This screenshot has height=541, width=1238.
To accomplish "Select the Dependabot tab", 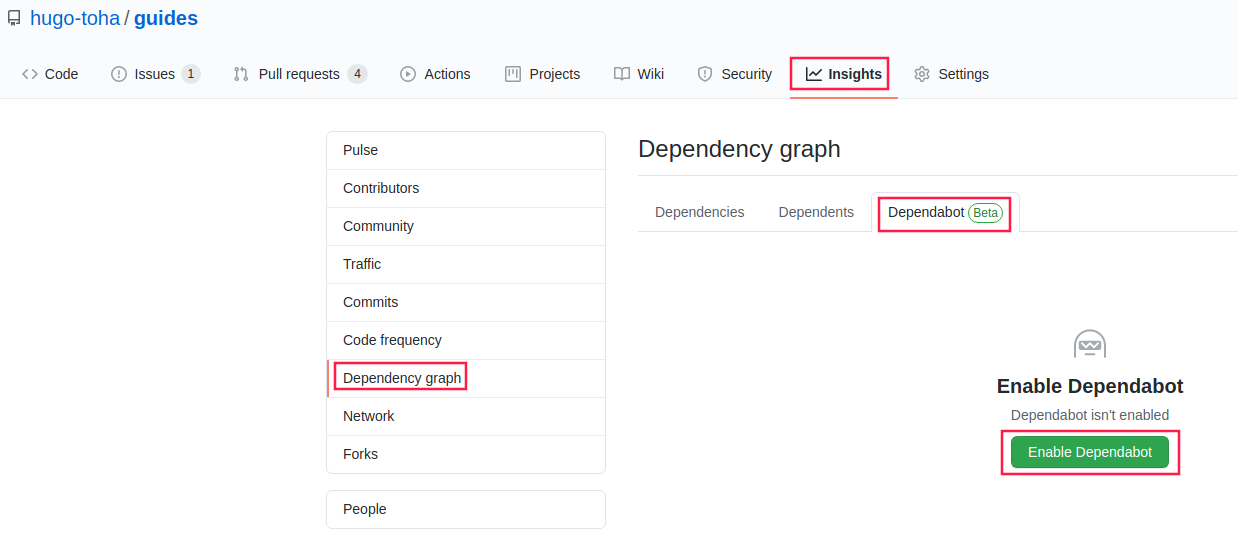I will [945, 212].
